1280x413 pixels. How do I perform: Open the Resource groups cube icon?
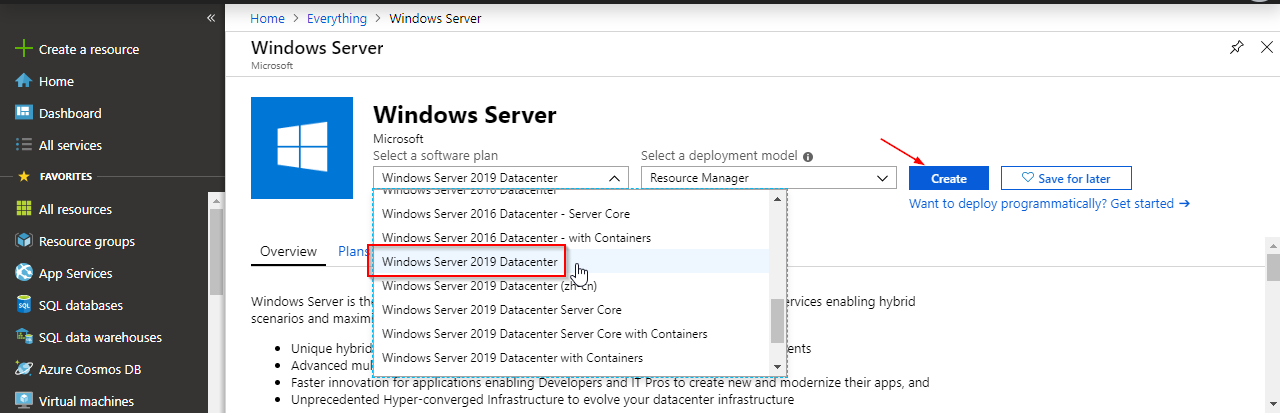[x=24, y=241]
